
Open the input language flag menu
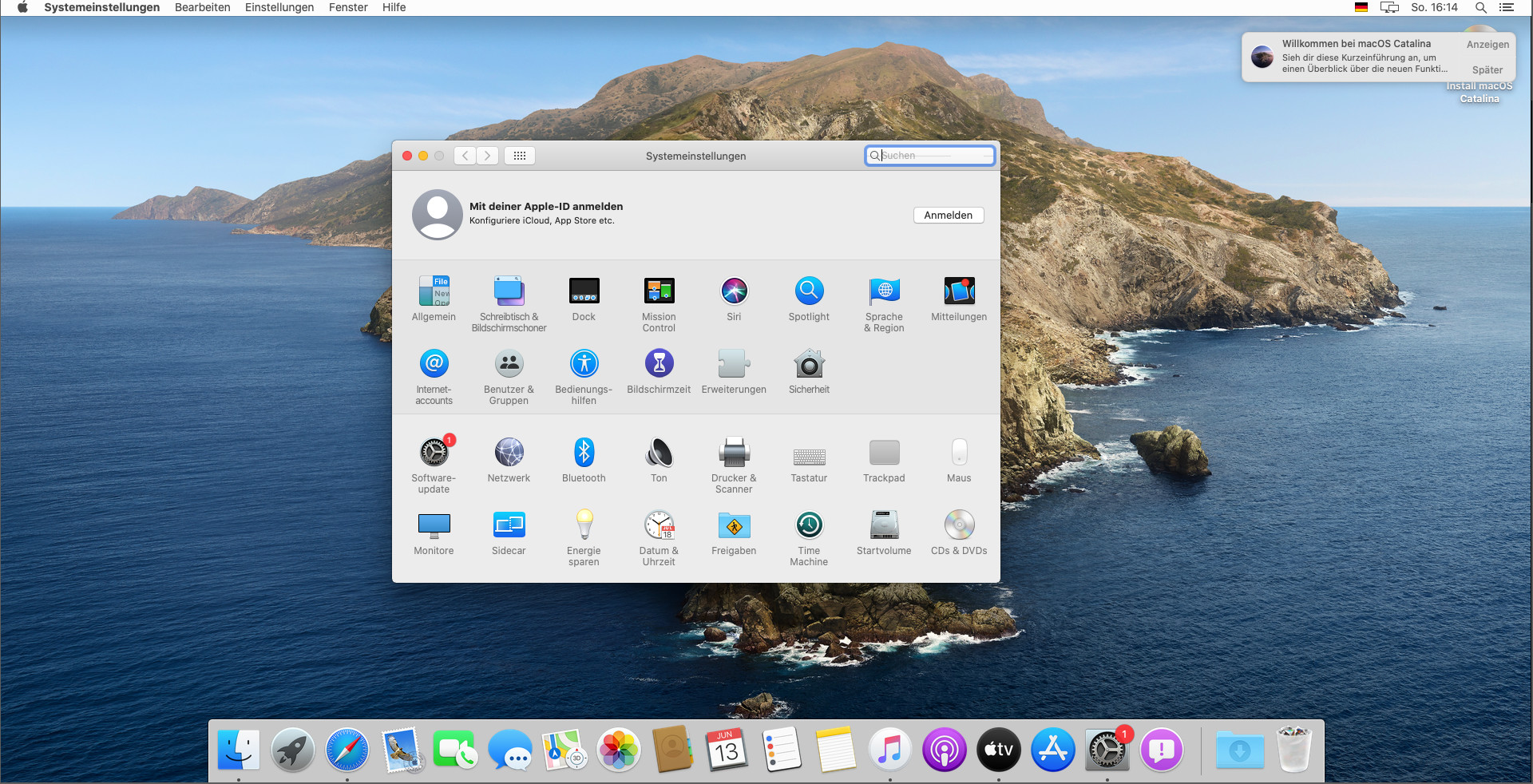point(1361,8)
